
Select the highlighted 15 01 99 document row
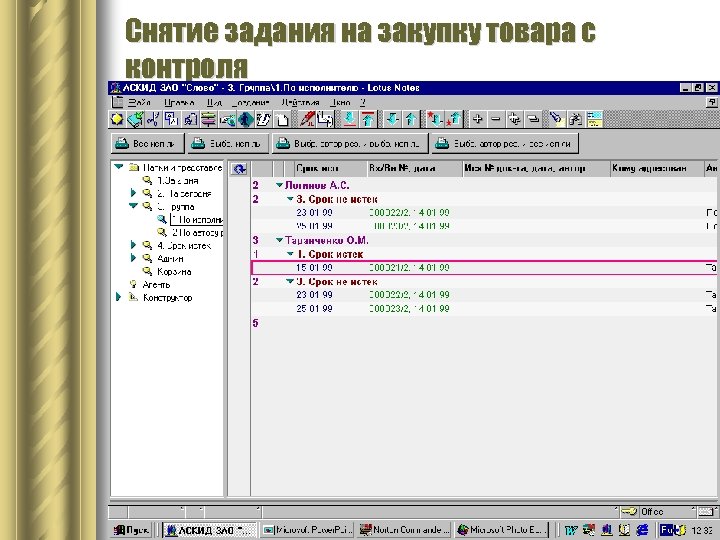(484, 268)
